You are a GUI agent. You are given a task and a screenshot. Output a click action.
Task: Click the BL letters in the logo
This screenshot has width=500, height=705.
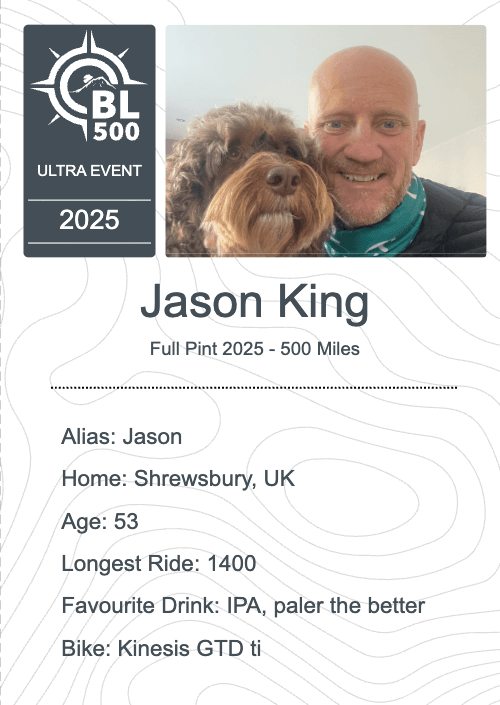[116, 106]
